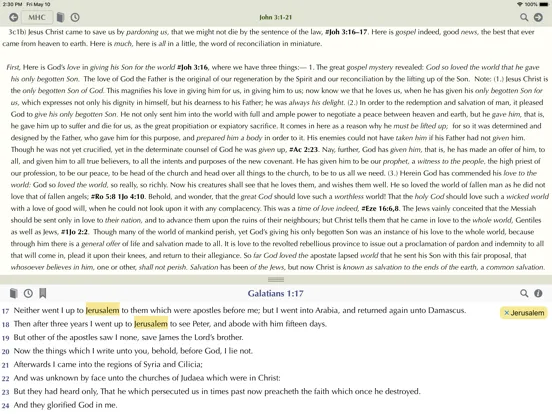Tap the battery indicator in status bar
Image resolution: width=552 pixels, height=414 pixels.
click(544, 5)
